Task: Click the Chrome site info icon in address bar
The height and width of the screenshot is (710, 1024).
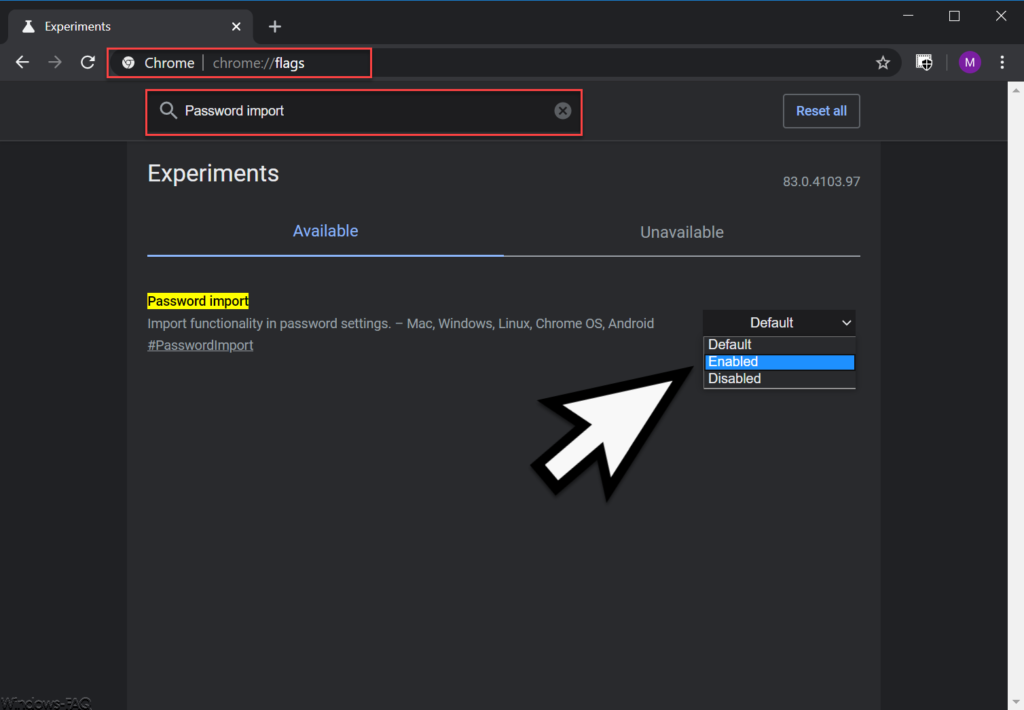Action: (x=129, y=63)
